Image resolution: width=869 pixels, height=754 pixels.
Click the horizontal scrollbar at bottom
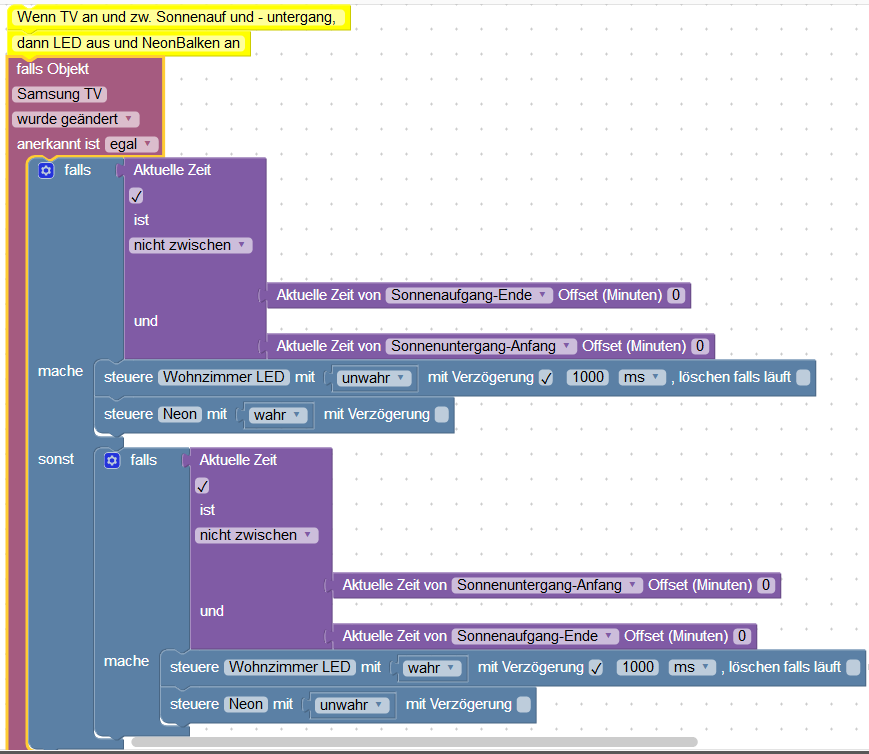coord(414,742)
